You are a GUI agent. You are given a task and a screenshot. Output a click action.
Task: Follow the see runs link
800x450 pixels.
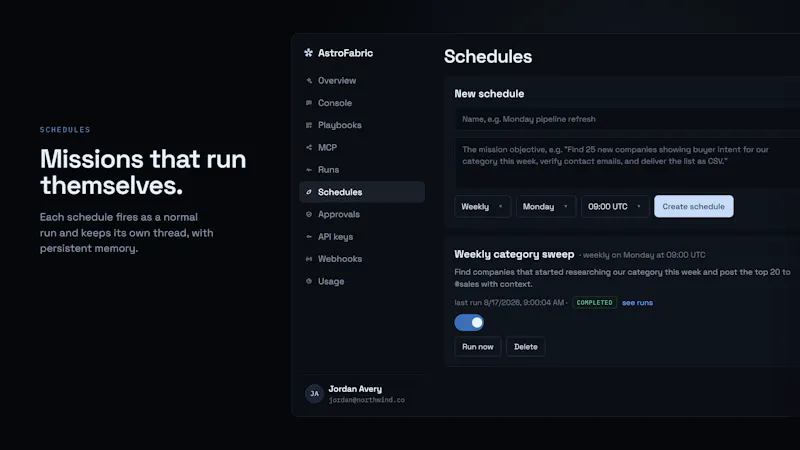[637, 303]
